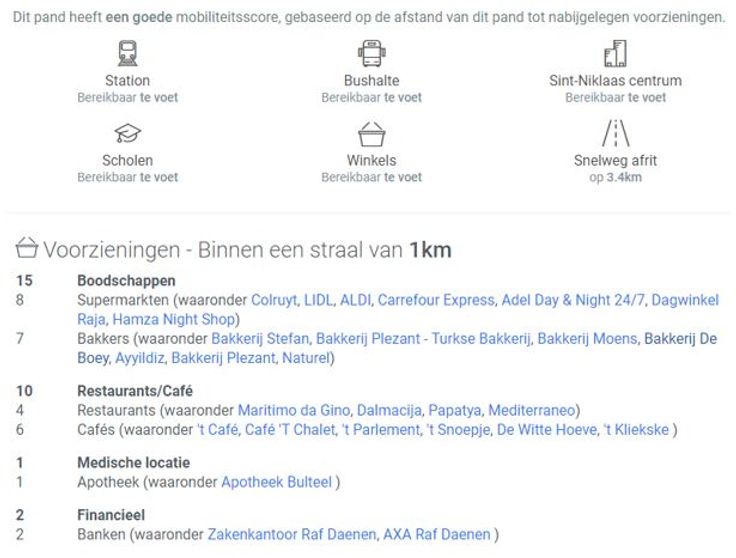Click the Scholen graduation cap icon

(x=127, y=134)
